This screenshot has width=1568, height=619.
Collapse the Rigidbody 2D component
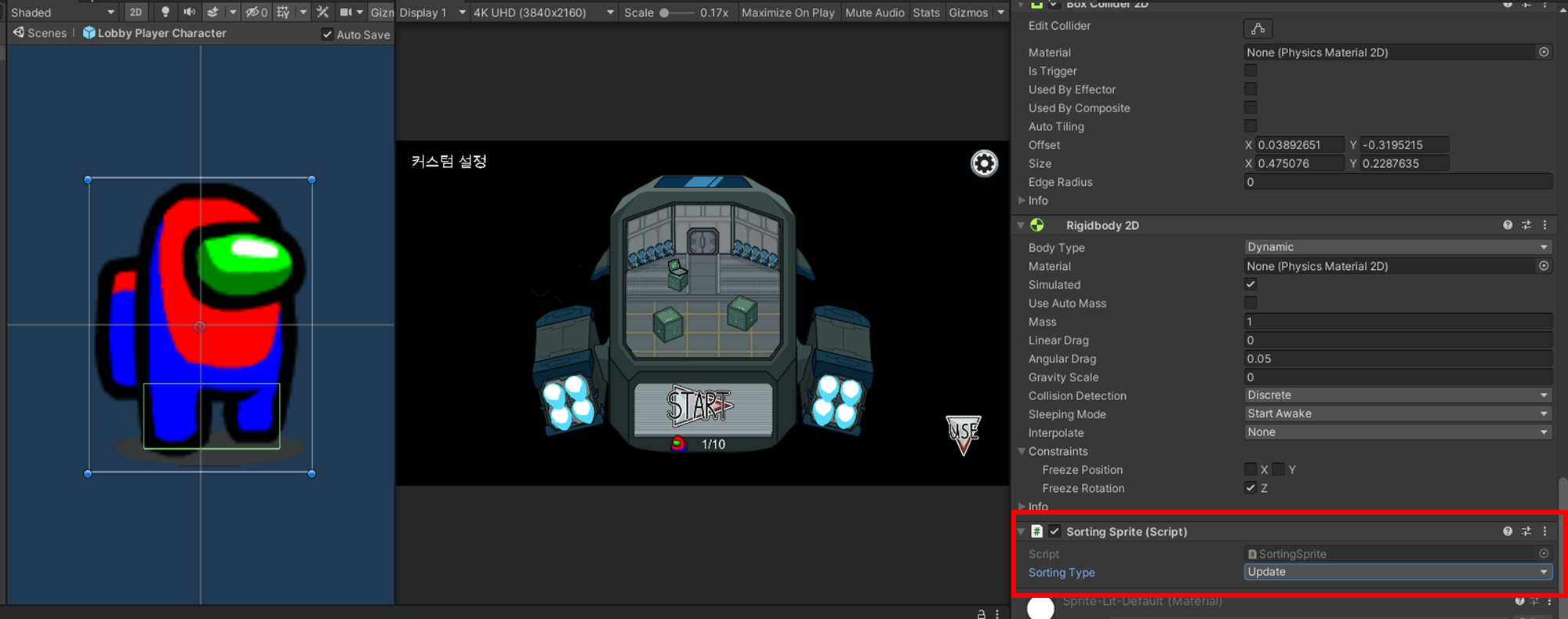[x=1021, y=225]
